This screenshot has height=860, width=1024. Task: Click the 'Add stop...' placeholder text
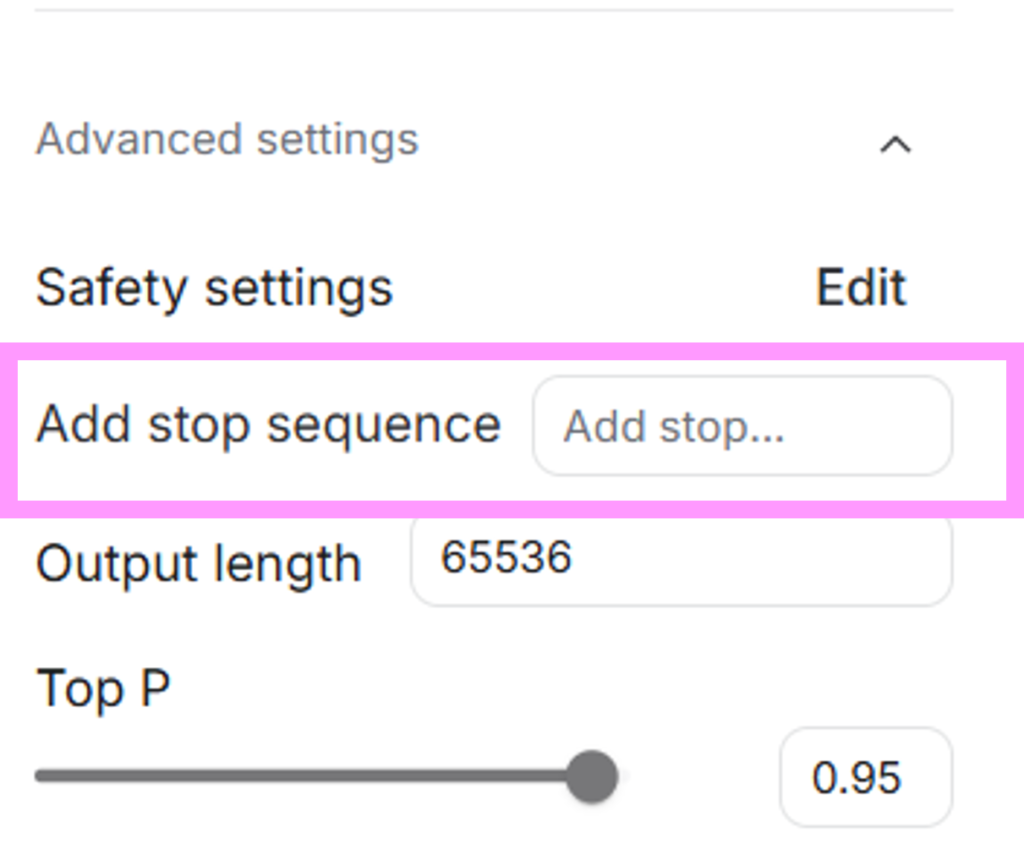674,427
